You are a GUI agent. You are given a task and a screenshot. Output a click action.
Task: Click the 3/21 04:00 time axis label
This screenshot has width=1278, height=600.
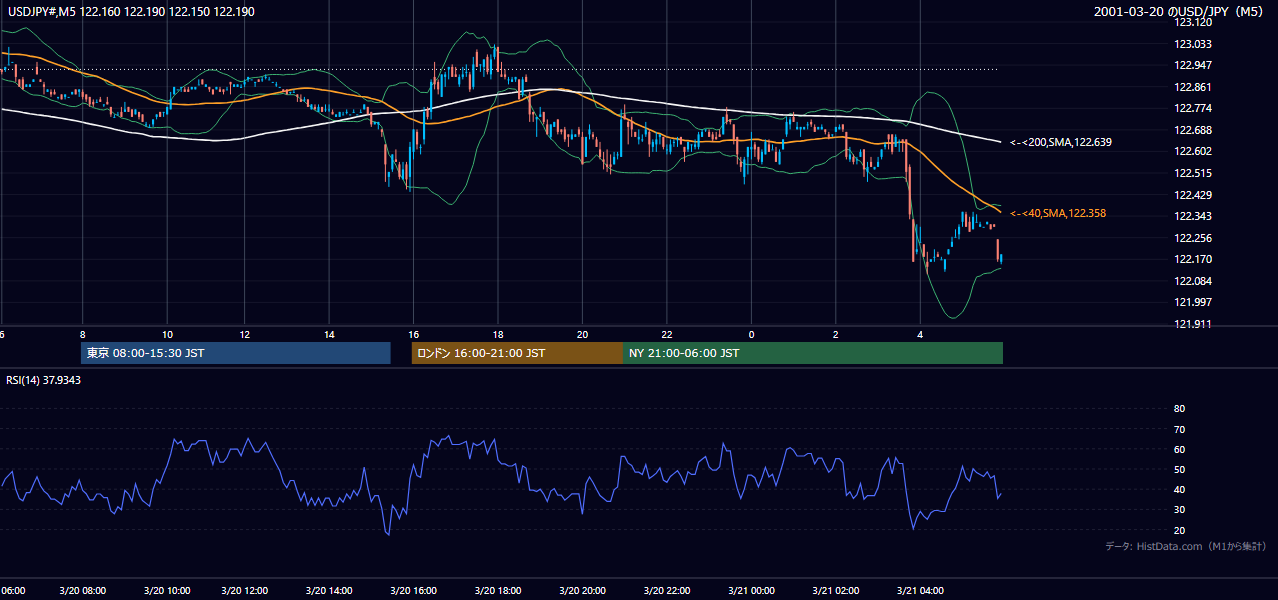[920, 591]
